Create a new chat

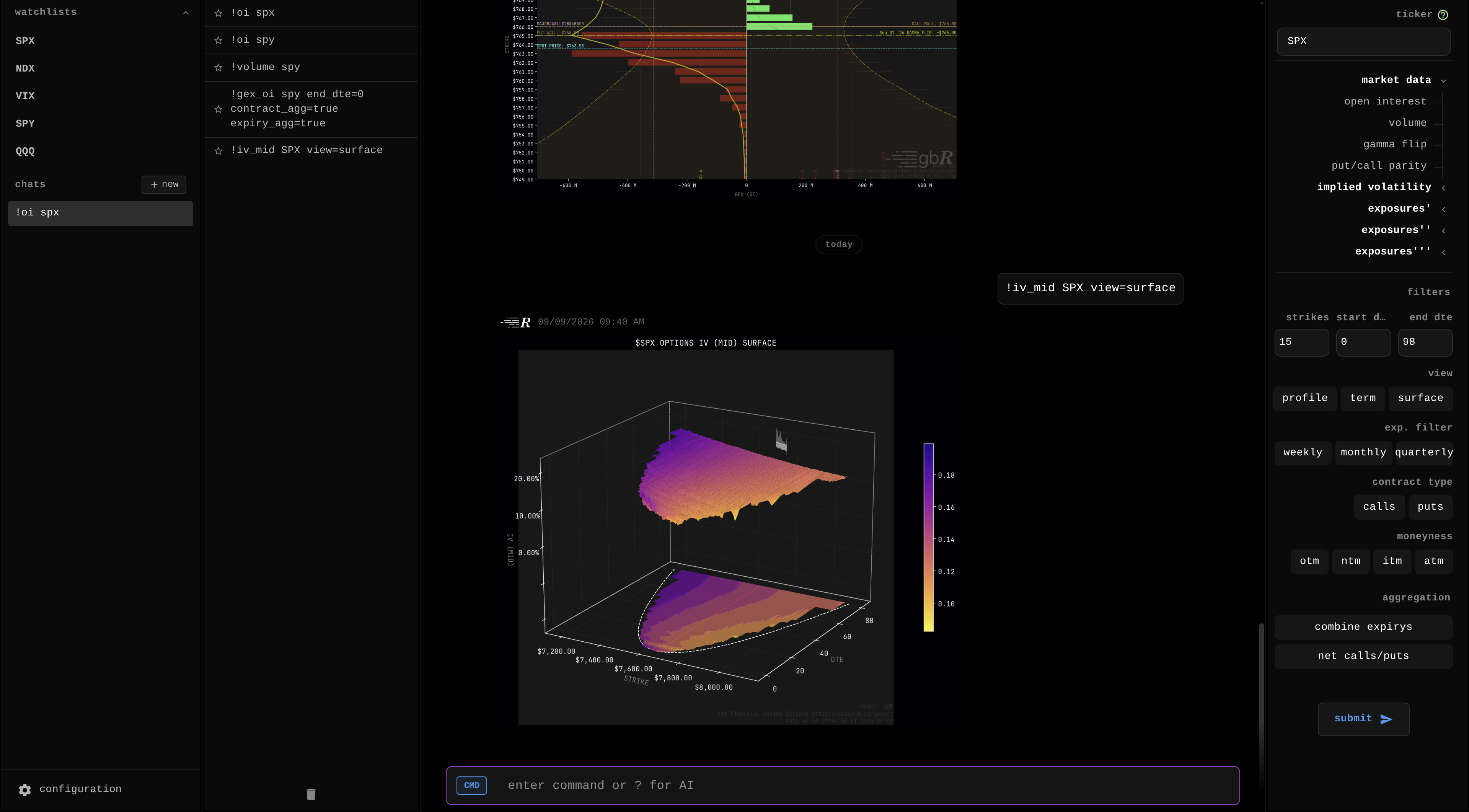(x=164, y=185)
